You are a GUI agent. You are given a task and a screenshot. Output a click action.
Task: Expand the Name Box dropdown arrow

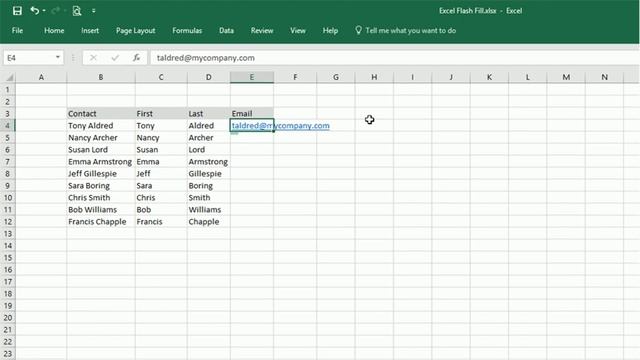pyautogui.click(x=58, y=58)
